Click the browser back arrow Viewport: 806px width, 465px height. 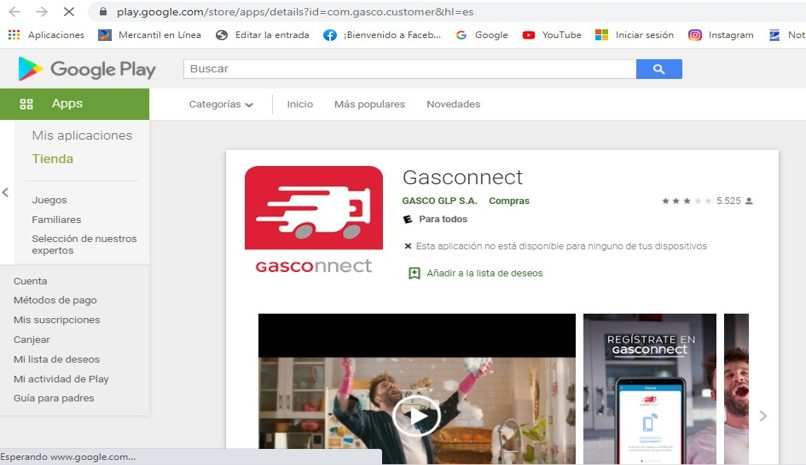(x=14, y=11)
